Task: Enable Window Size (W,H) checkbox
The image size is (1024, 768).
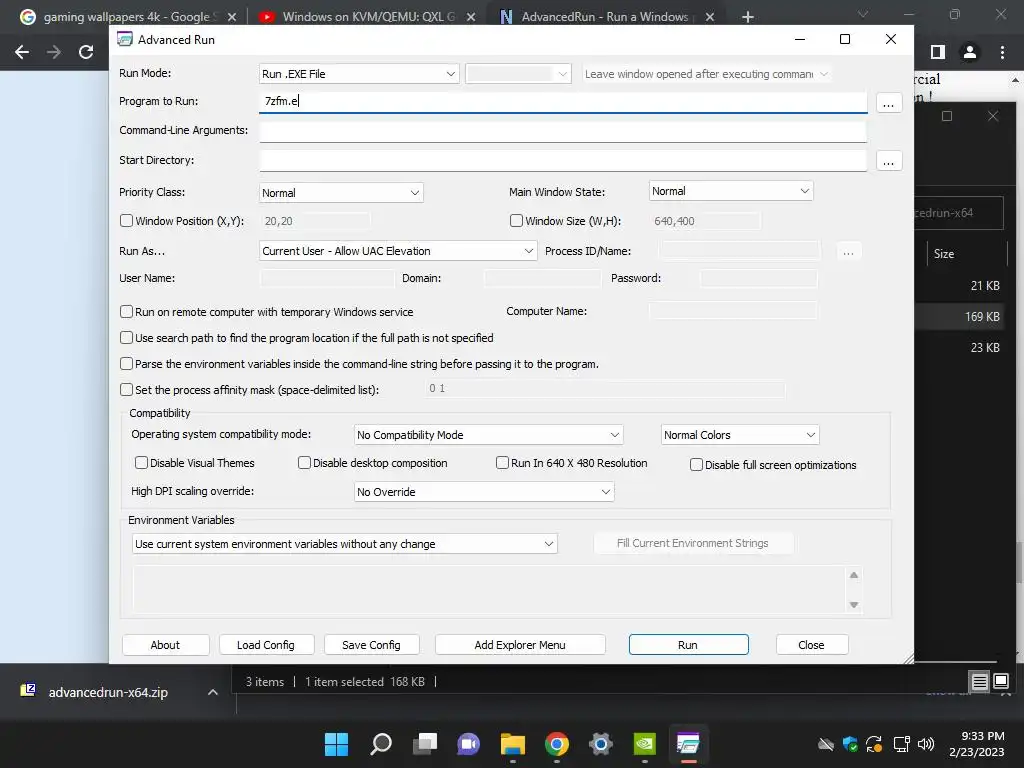Action: click(x=517, y=221)
